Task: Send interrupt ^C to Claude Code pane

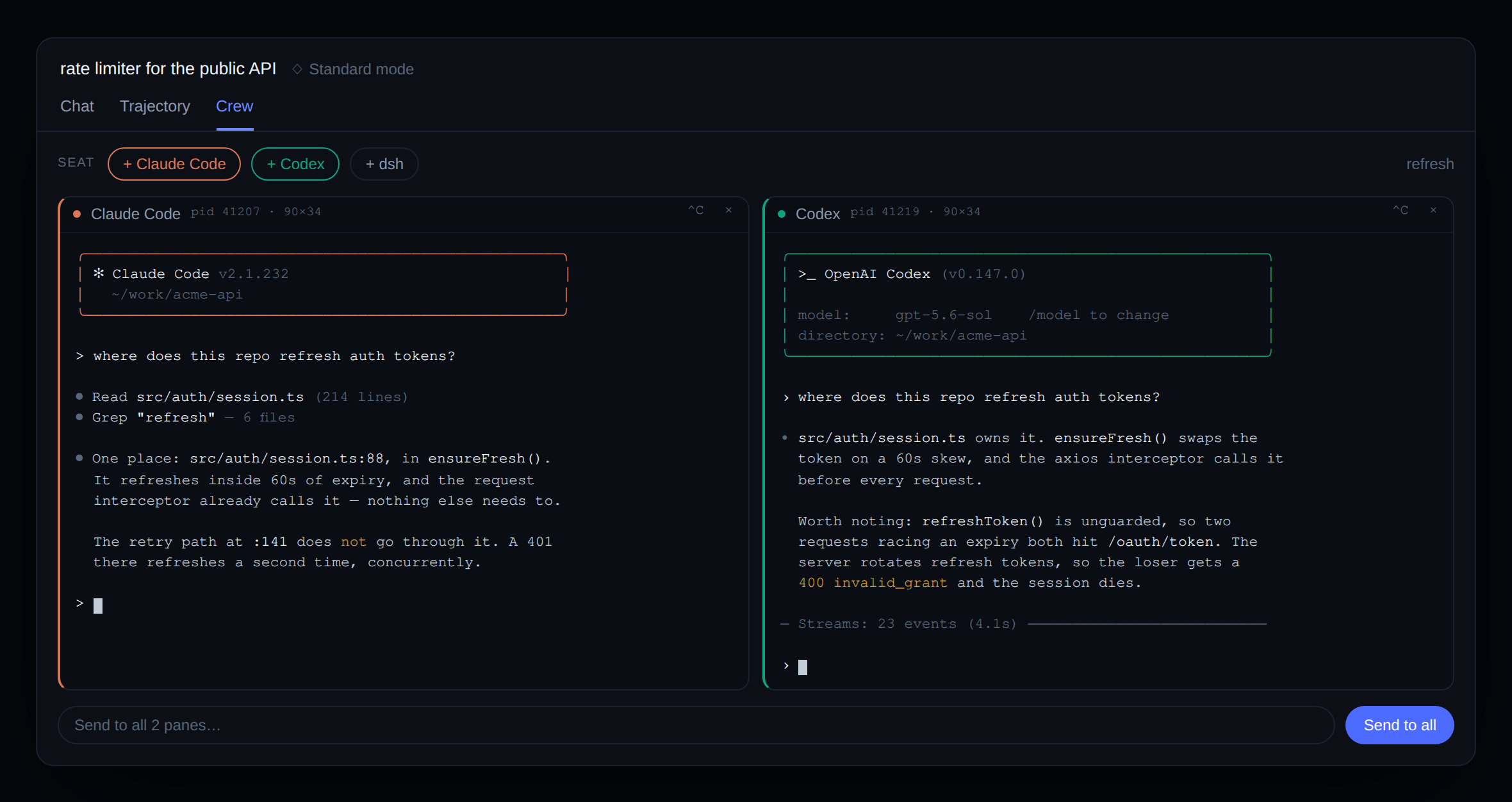Action: coord(696,210)
